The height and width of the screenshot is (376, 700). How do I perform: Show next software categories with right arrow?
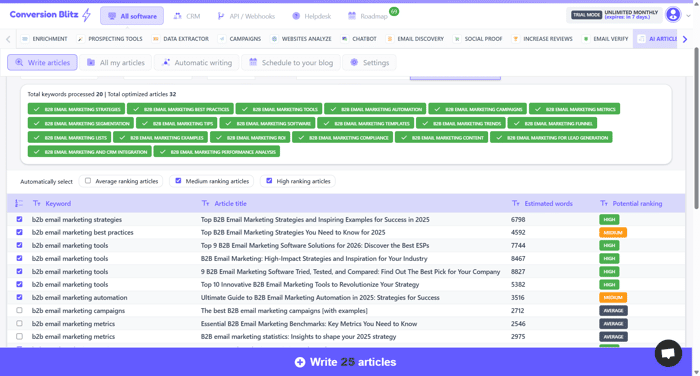pyautogui.click(x=685, y=39)
